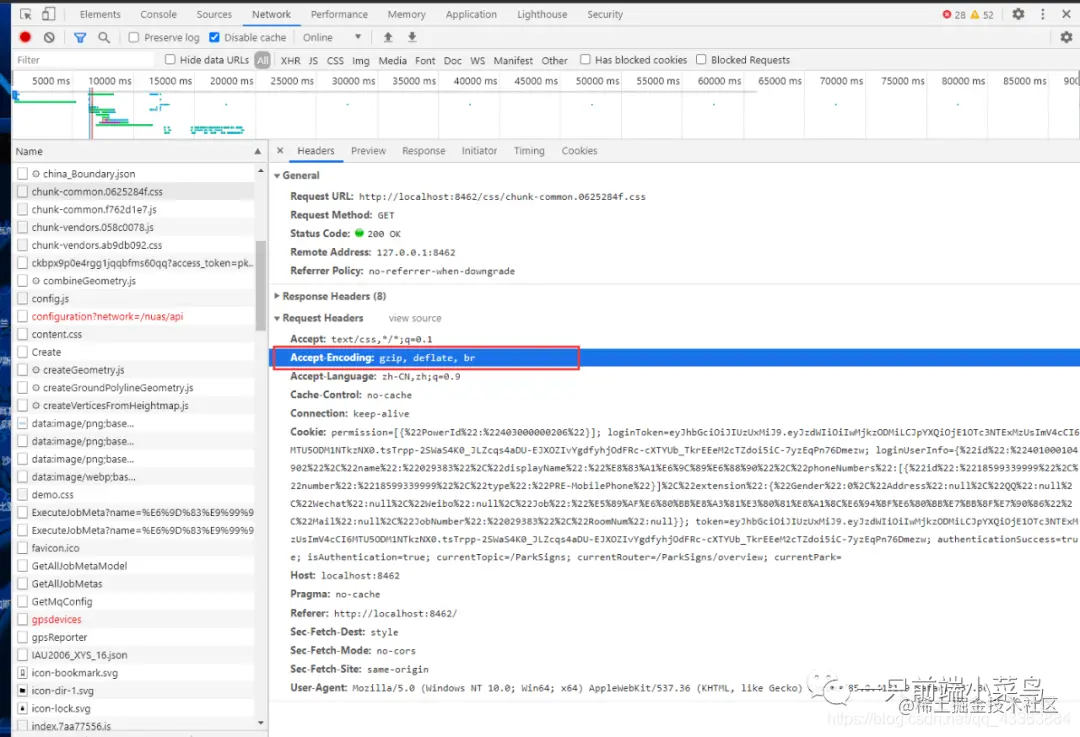Toggle Hide data URLs checkbox
This screenshot has width=1080, height=737.
click(x=170, y=59)
